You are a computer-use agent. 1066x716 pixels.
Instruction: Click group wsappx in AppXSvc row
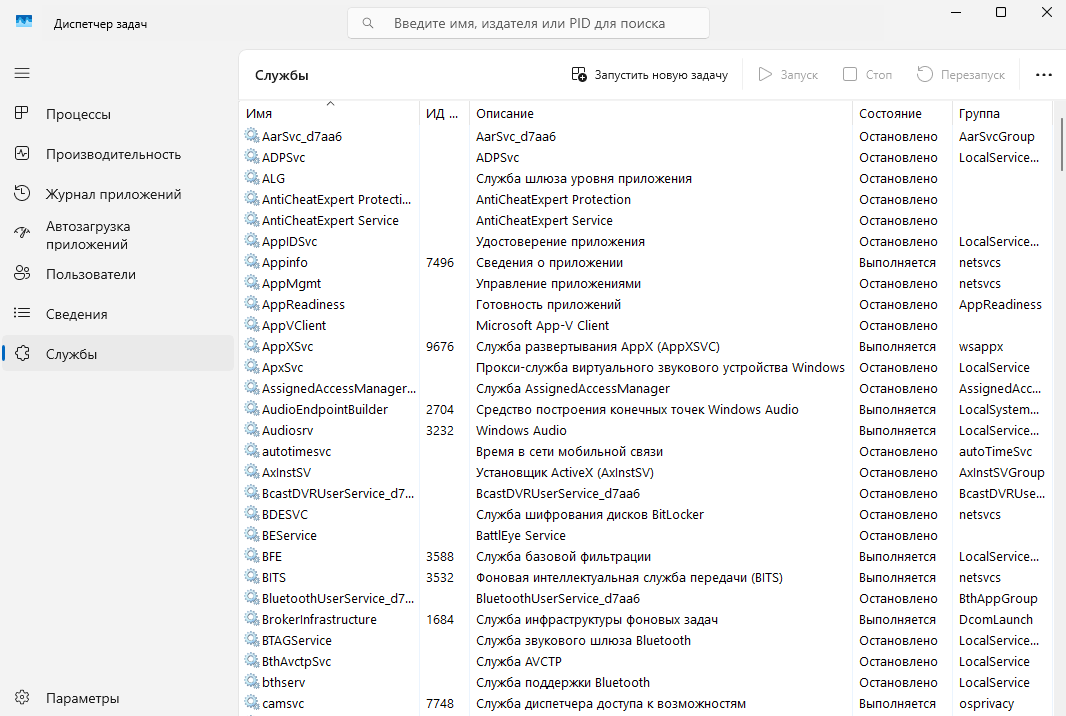981,346
